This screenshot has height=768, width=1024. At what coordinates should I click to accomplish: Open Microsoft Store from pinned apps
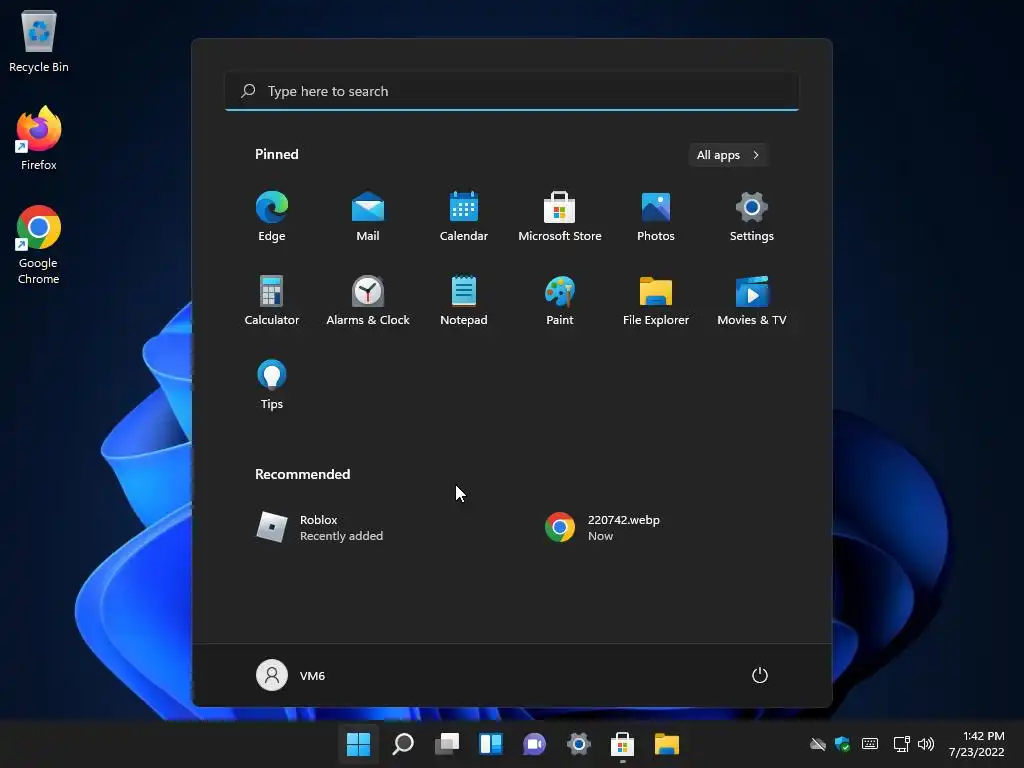pyautogui.click(x=560, y=217)
